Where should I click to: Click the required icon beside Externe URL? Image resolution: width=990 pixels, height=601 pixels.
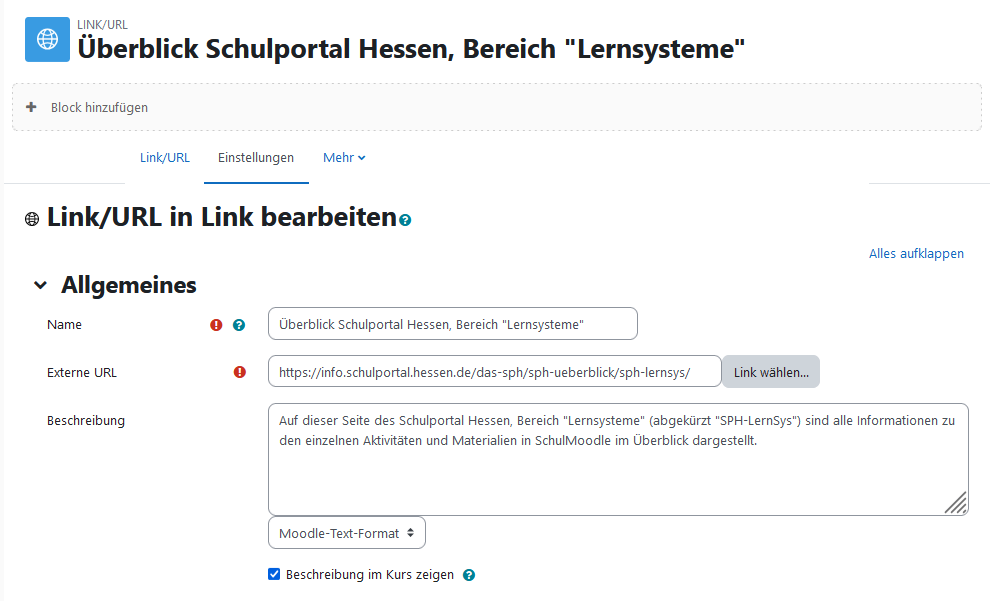239,372
